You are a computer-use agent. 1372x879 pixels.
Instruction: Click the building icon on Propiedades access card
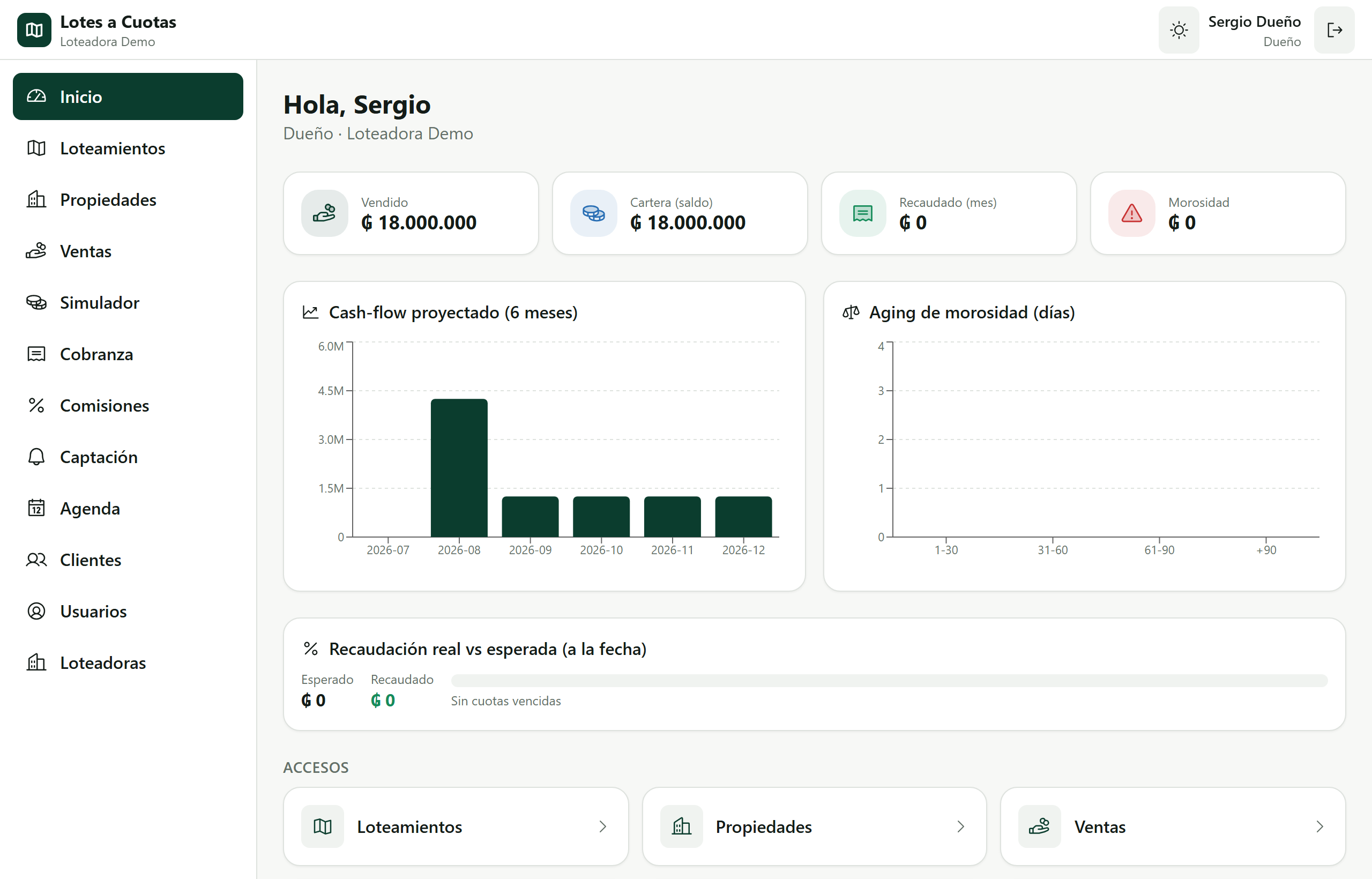click(x=681, y=826)
